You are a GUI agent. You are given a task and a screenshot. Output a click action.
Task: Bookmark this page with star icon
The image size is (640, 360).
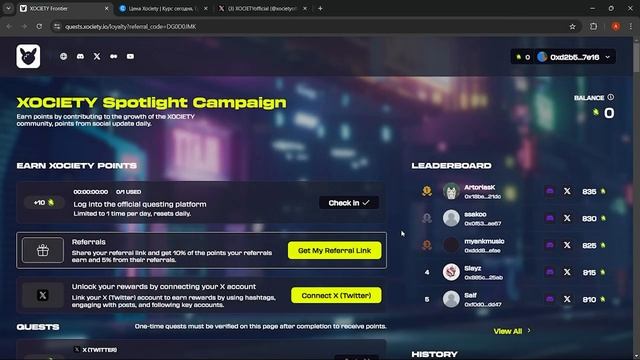[x=572, y=27]
